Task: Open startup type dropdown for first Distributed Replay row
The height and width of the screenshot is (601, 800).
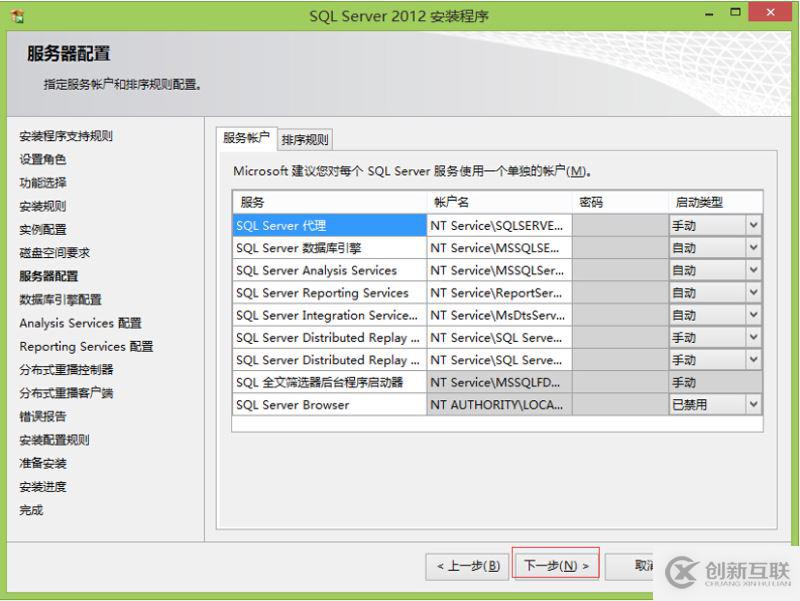Action: [x=754, y=337]
